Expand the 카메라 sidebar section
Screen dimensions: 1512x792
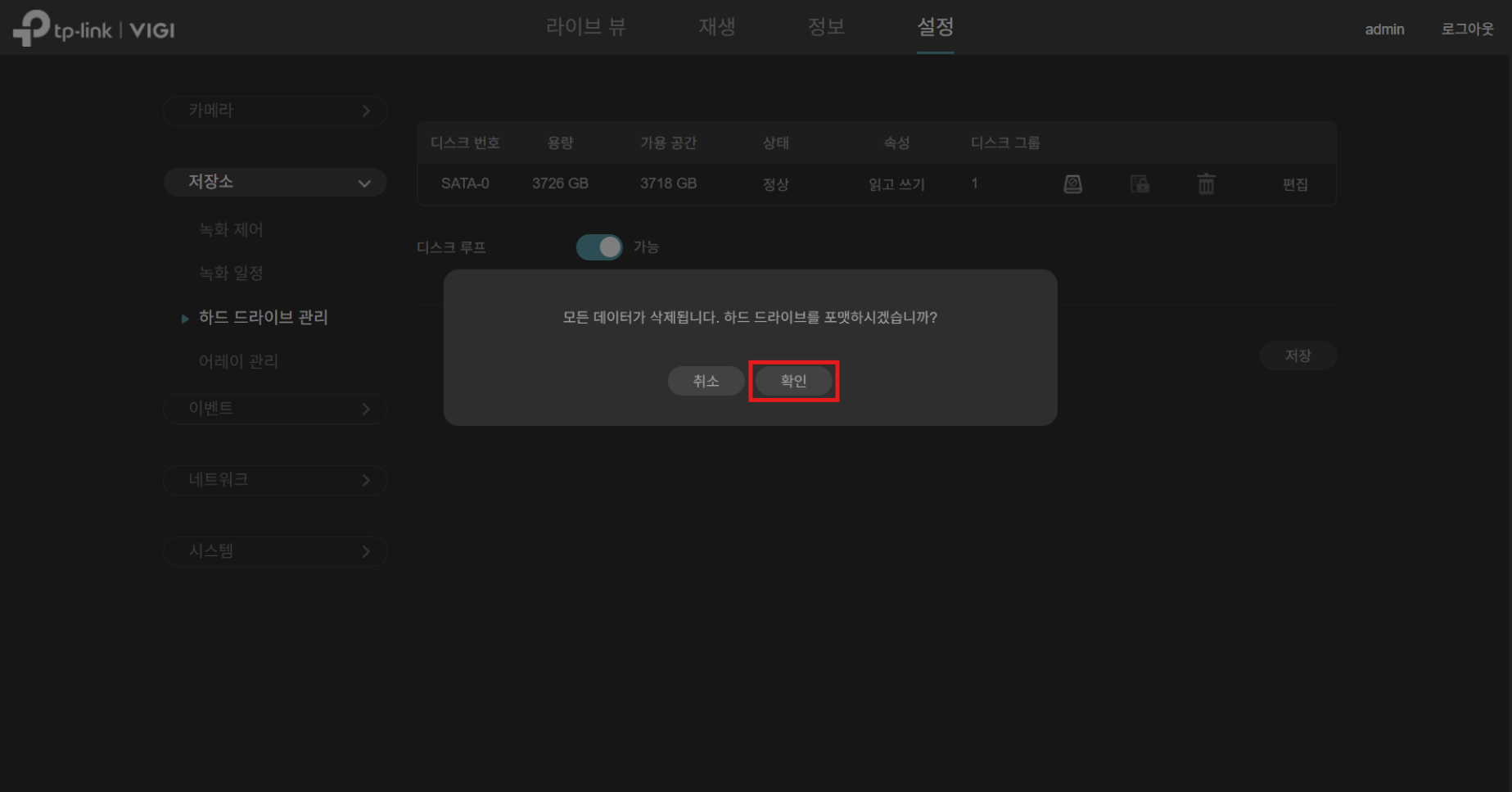pos(275,111)
